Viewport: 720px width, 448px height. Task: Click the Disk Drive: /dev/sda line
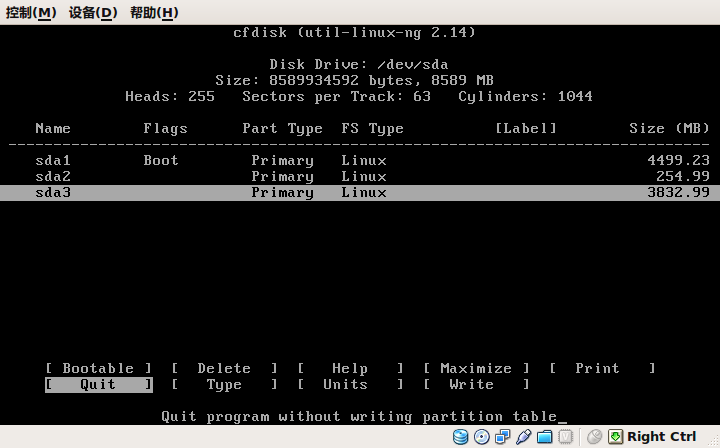(359, 64)
